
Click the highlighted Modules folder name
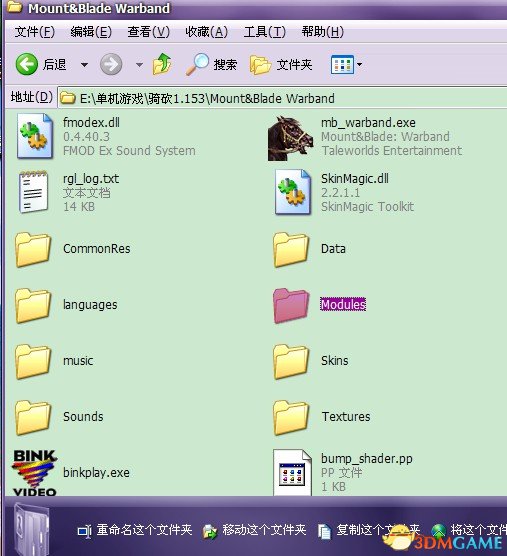(x=343, y=305)
